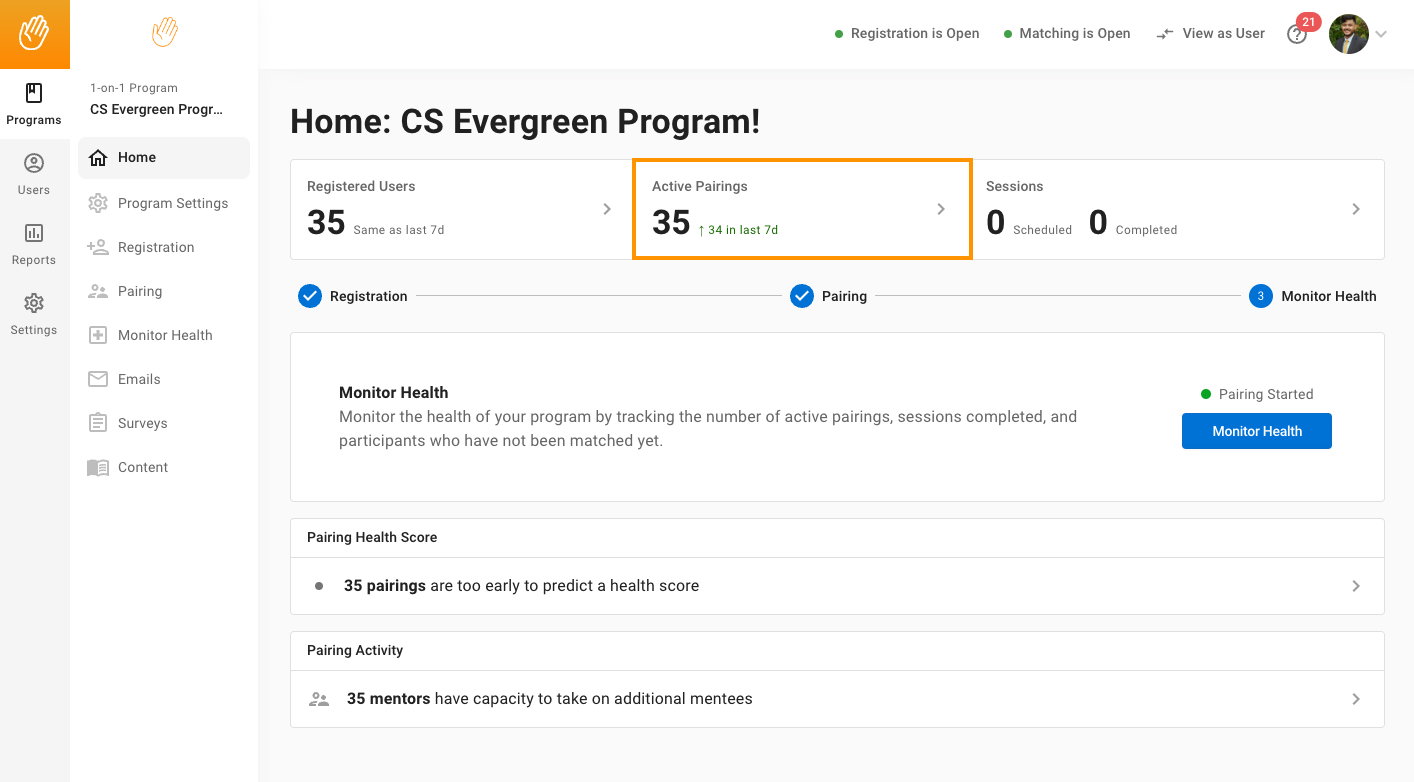Click the Pairing Started status text
Screen dimensions: 1414x782
[1266, 394]
